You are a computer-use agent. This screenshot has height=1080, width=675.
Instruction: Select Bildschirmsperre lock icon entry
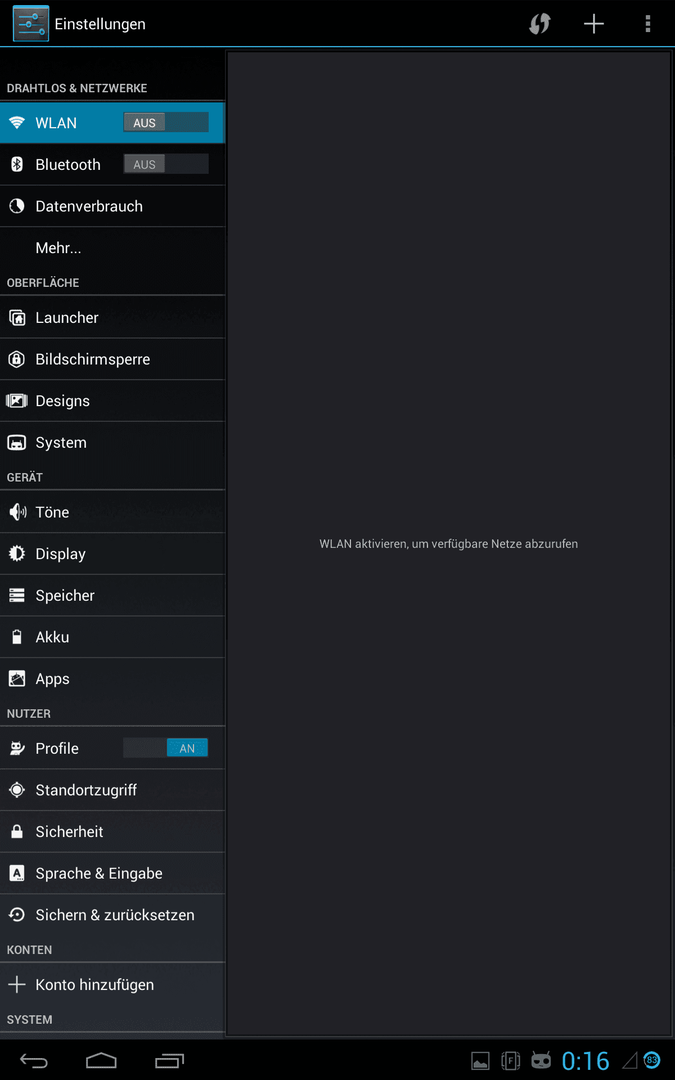[112, 360]
